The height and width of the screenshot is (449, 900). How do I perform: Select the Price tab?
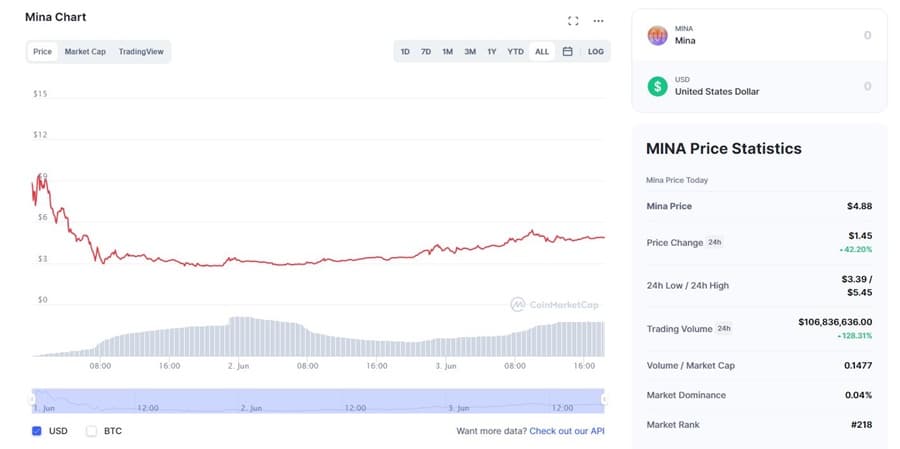point(42,51)
